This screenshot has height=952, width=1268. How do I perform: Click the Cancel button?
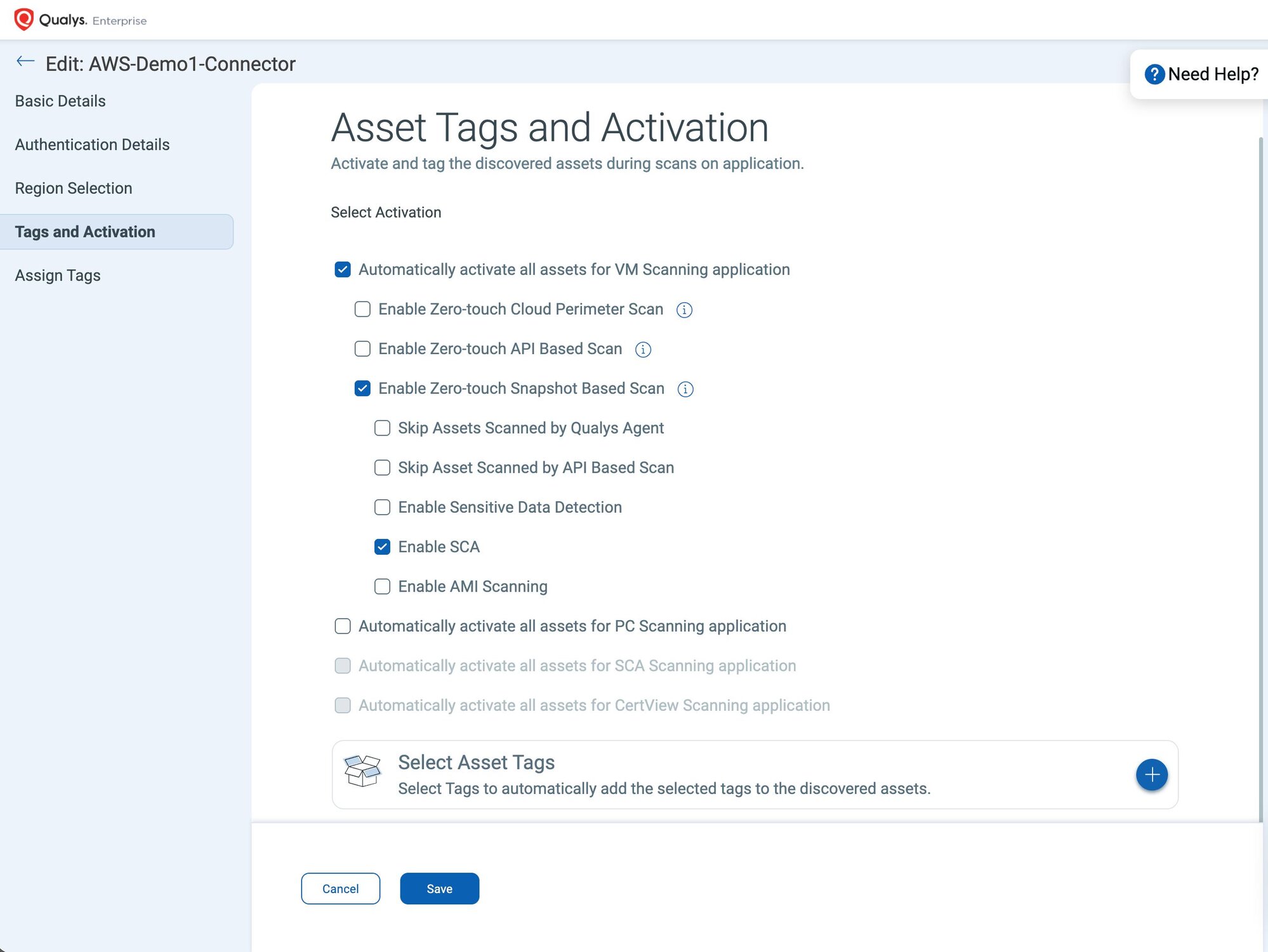[x=341, y=889]
